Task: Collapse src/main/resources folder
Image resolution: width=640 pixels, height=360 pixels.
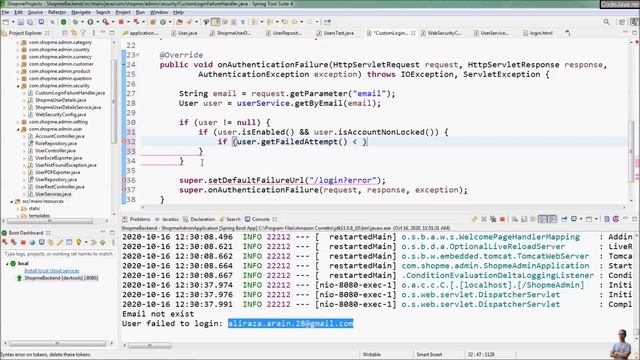Action: coord(12,201)
